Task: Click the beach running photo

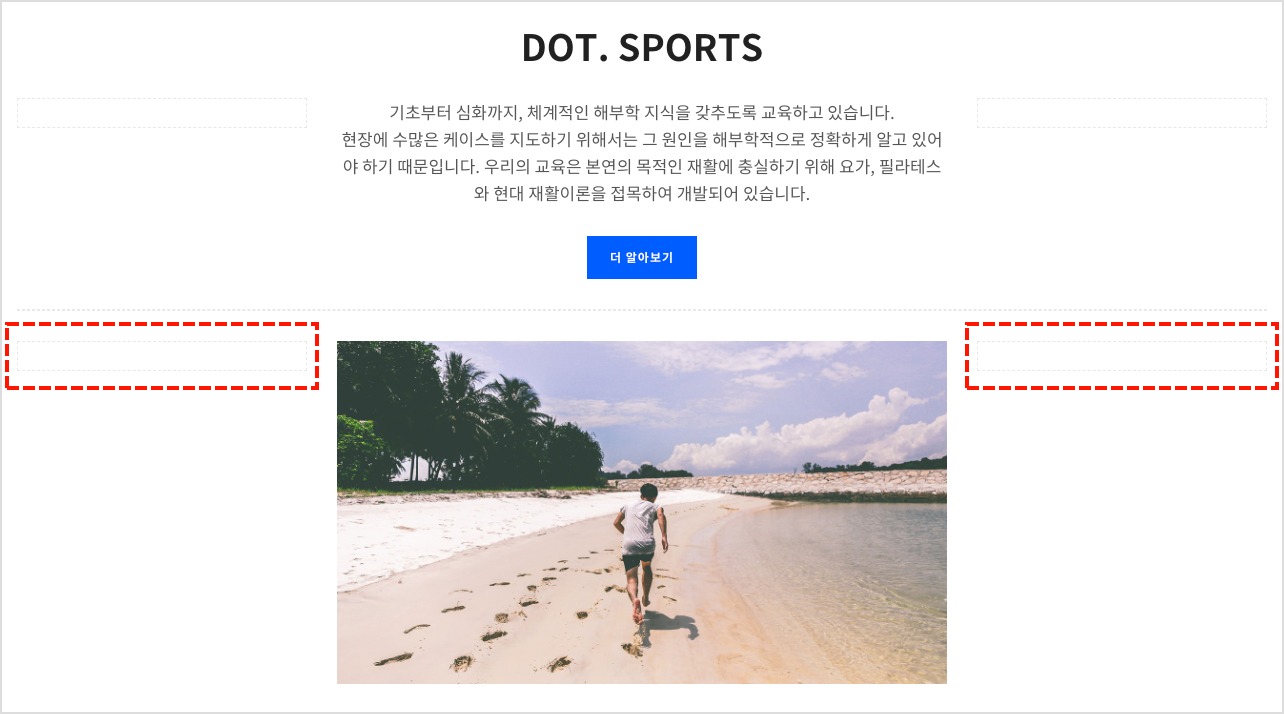Action: tap(642, 512)
